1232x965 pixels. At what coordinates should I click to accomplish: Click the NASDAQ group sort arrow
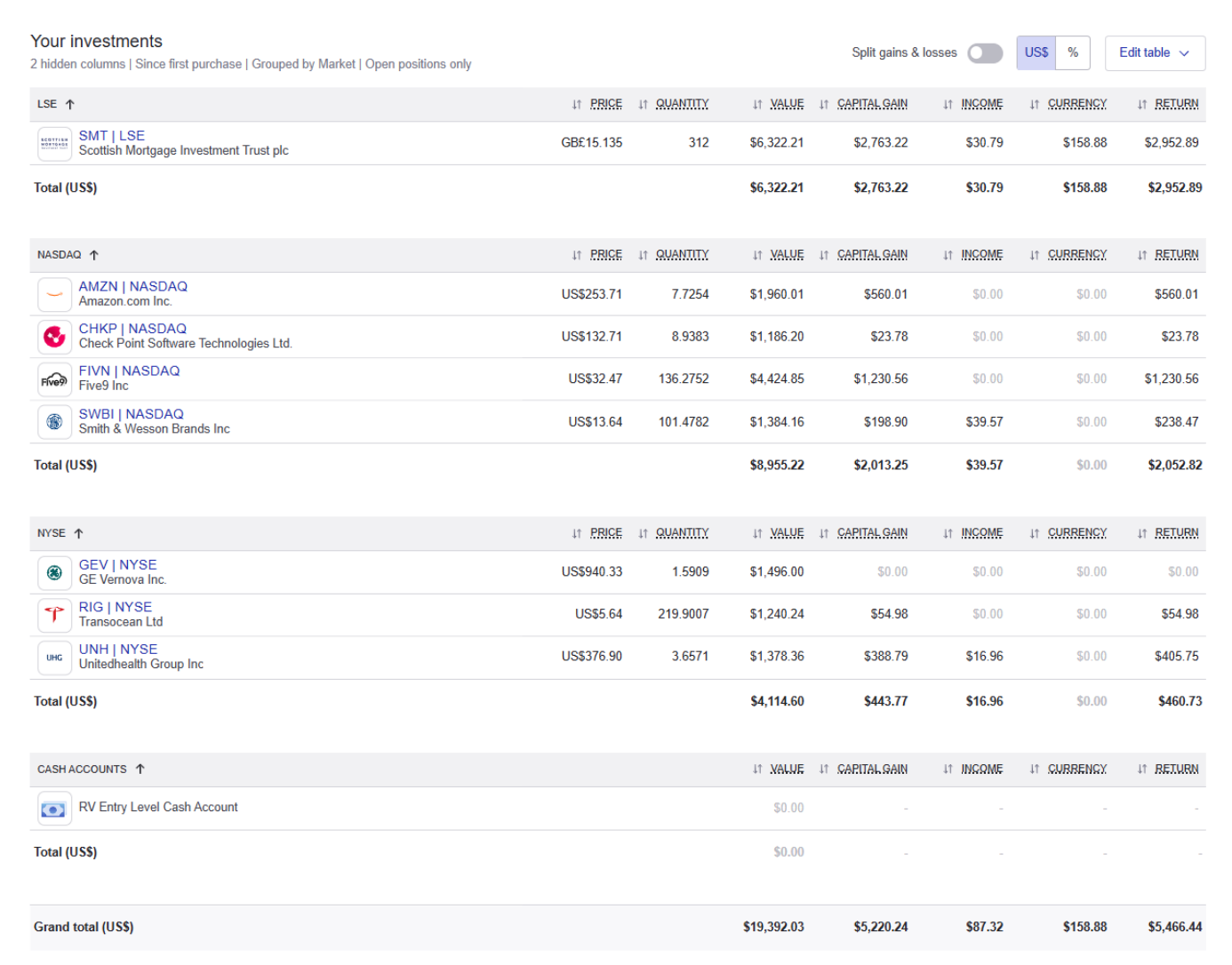pyautogui.click(x=94, y=255)
